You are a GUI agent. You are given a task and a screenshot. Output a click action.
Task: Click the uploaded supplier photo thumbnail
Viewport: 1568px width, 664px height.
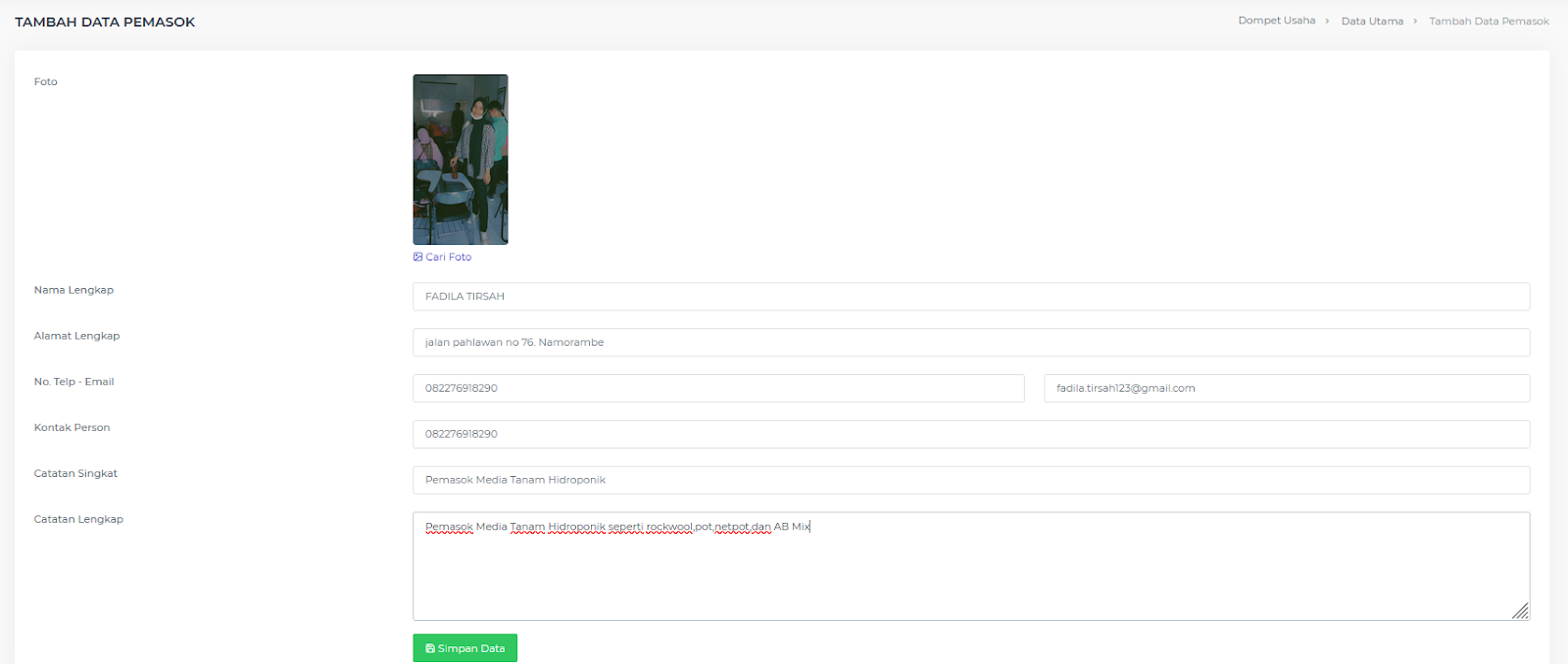coord(461,160)
